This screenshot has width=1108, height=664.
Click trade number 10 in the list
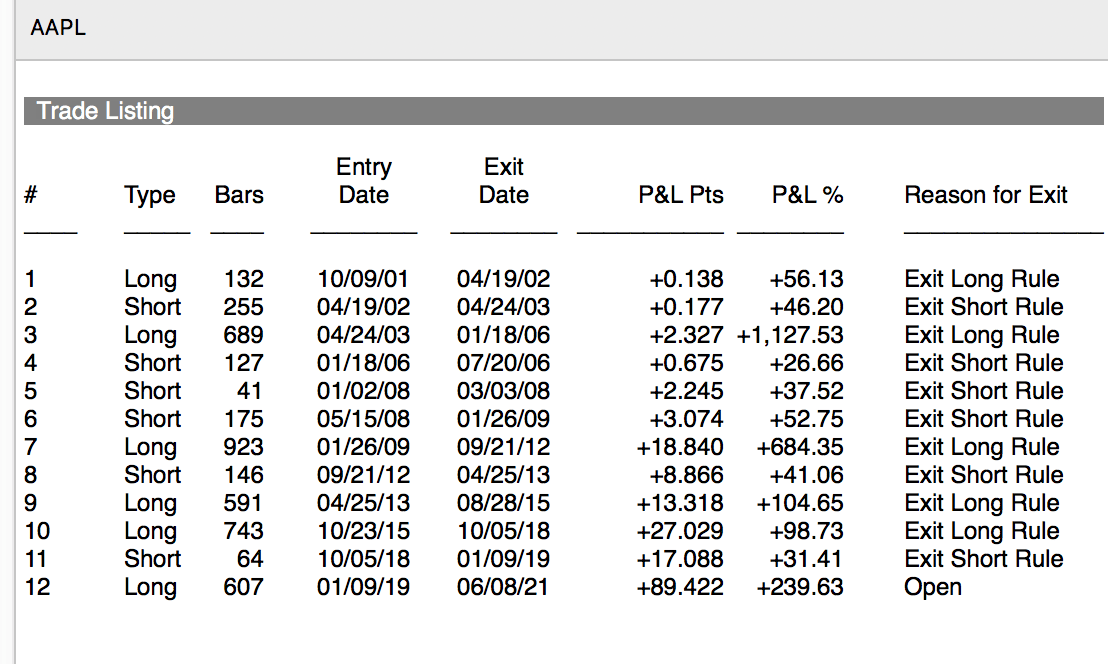(37, 531)
